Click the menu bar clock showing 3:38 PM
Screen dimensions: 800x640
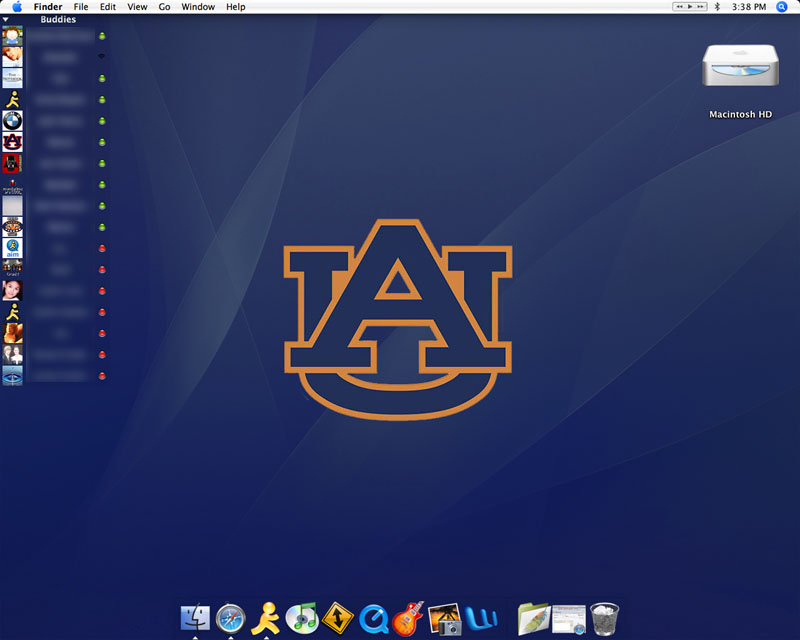[x=748, y=7]
